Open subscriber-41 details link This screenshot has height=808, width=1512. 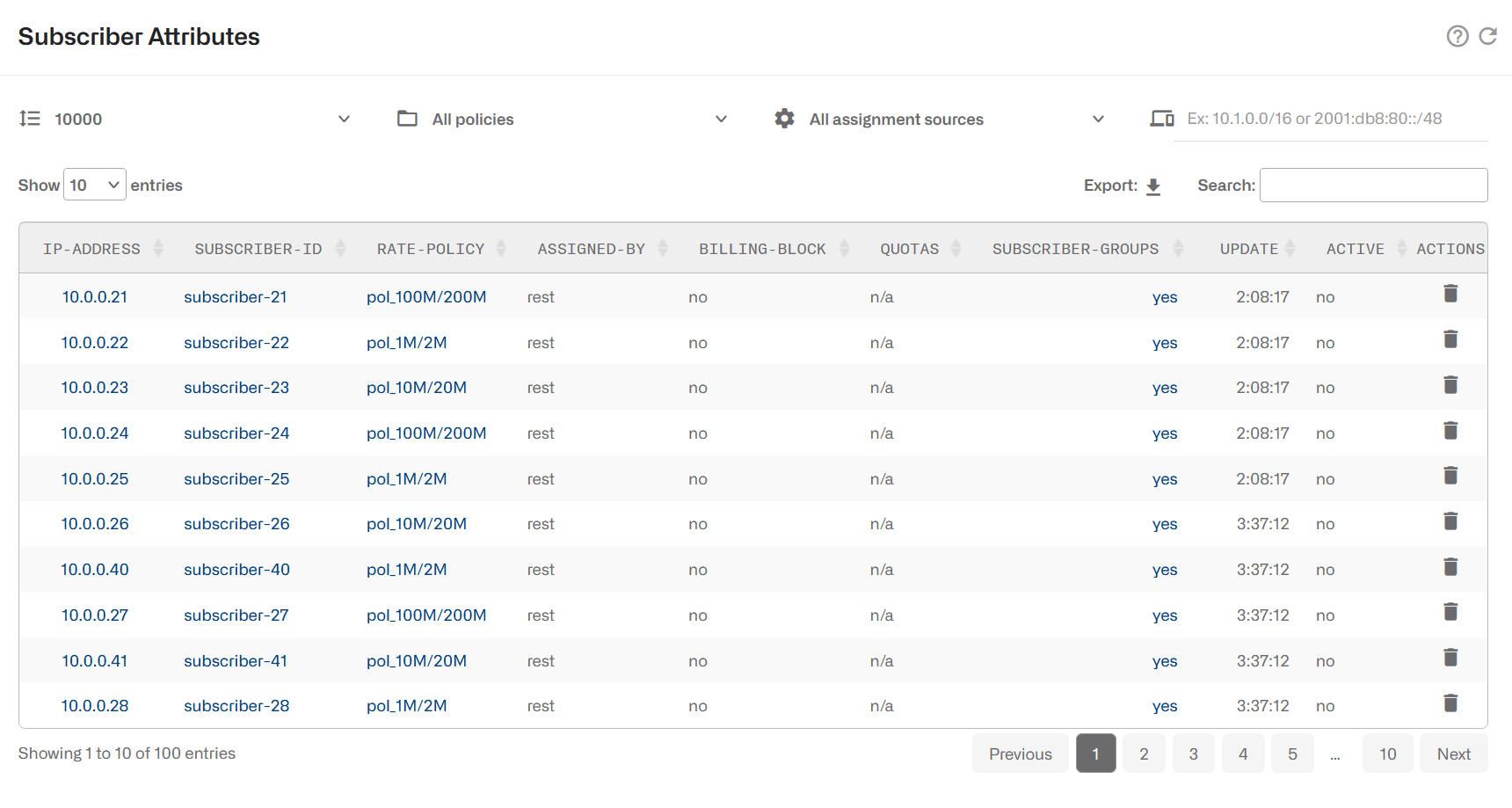click(x=236, y=661)
